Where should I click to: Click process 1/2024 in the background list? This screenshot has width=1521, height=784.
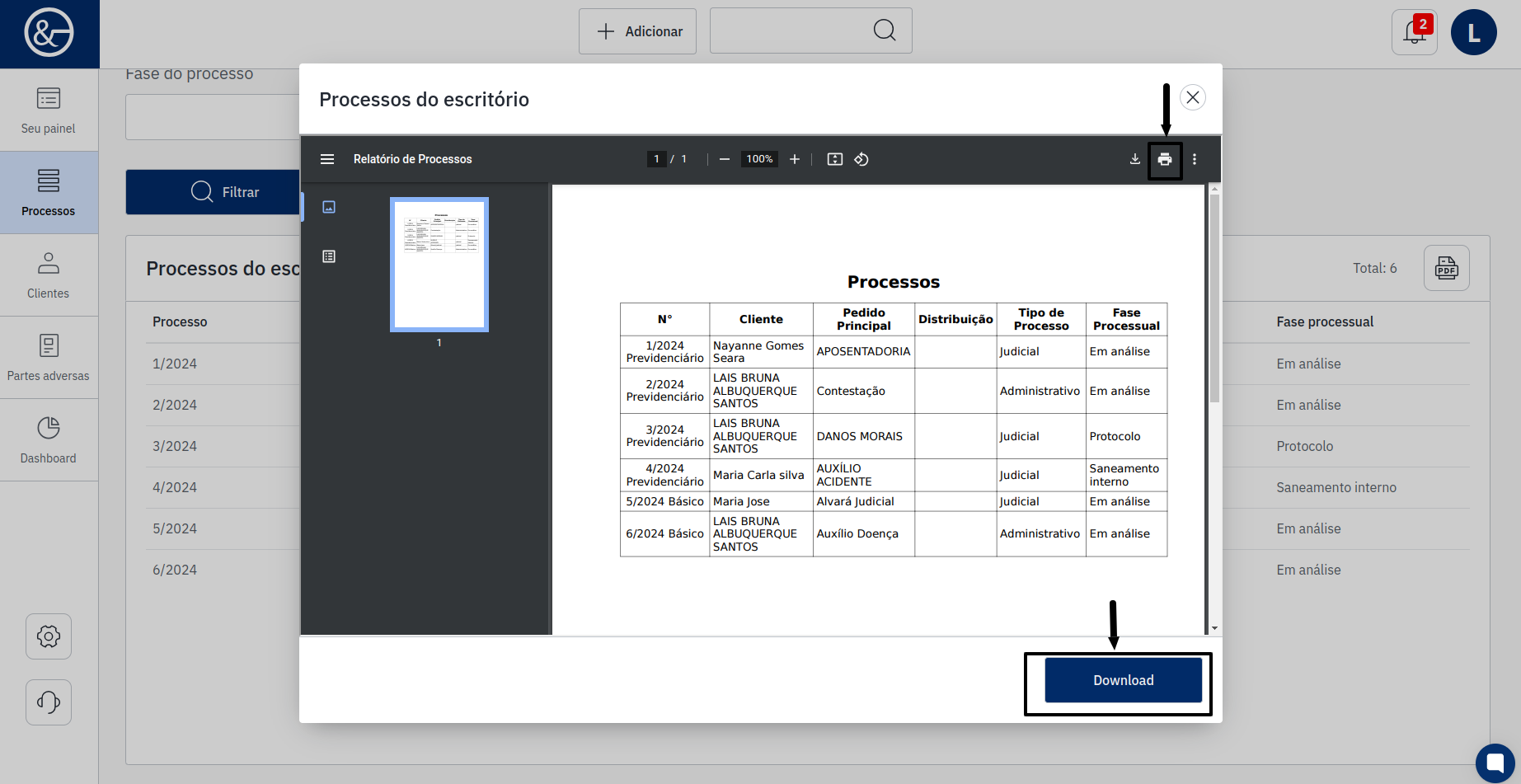tap(175, 364)
